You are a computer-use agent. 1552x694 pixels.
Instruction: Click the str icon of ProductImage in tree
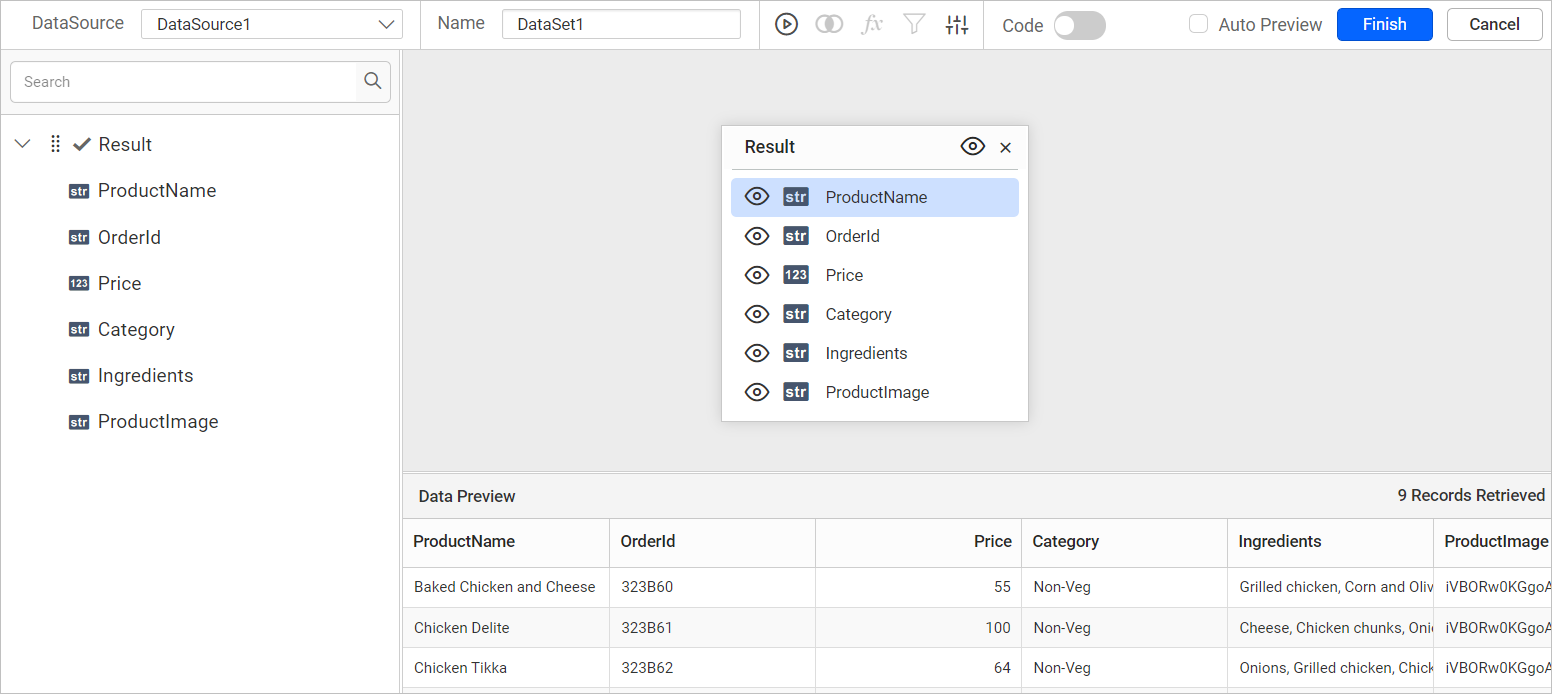(79, 422)
